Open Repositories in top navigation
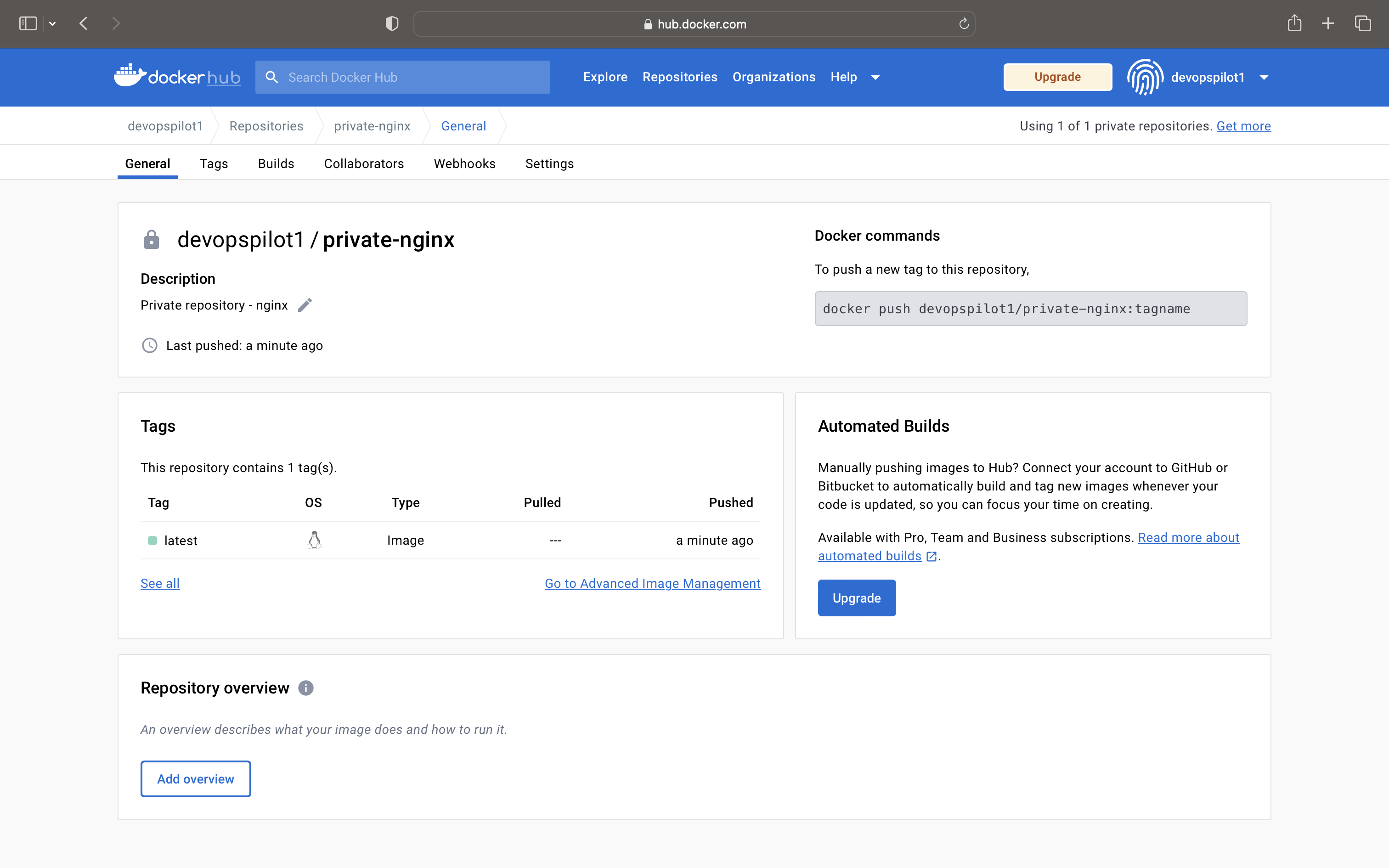 click(680, 77)
